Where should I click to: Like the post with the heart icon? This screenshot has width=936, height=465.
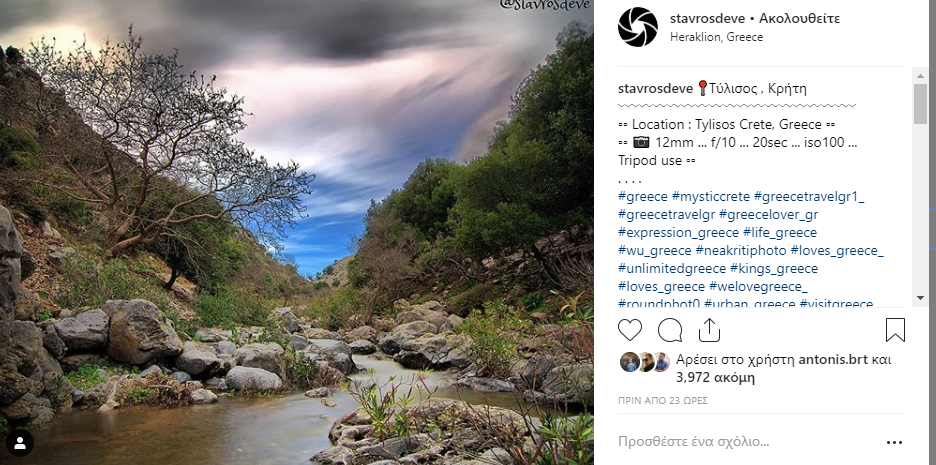[630, 329]
